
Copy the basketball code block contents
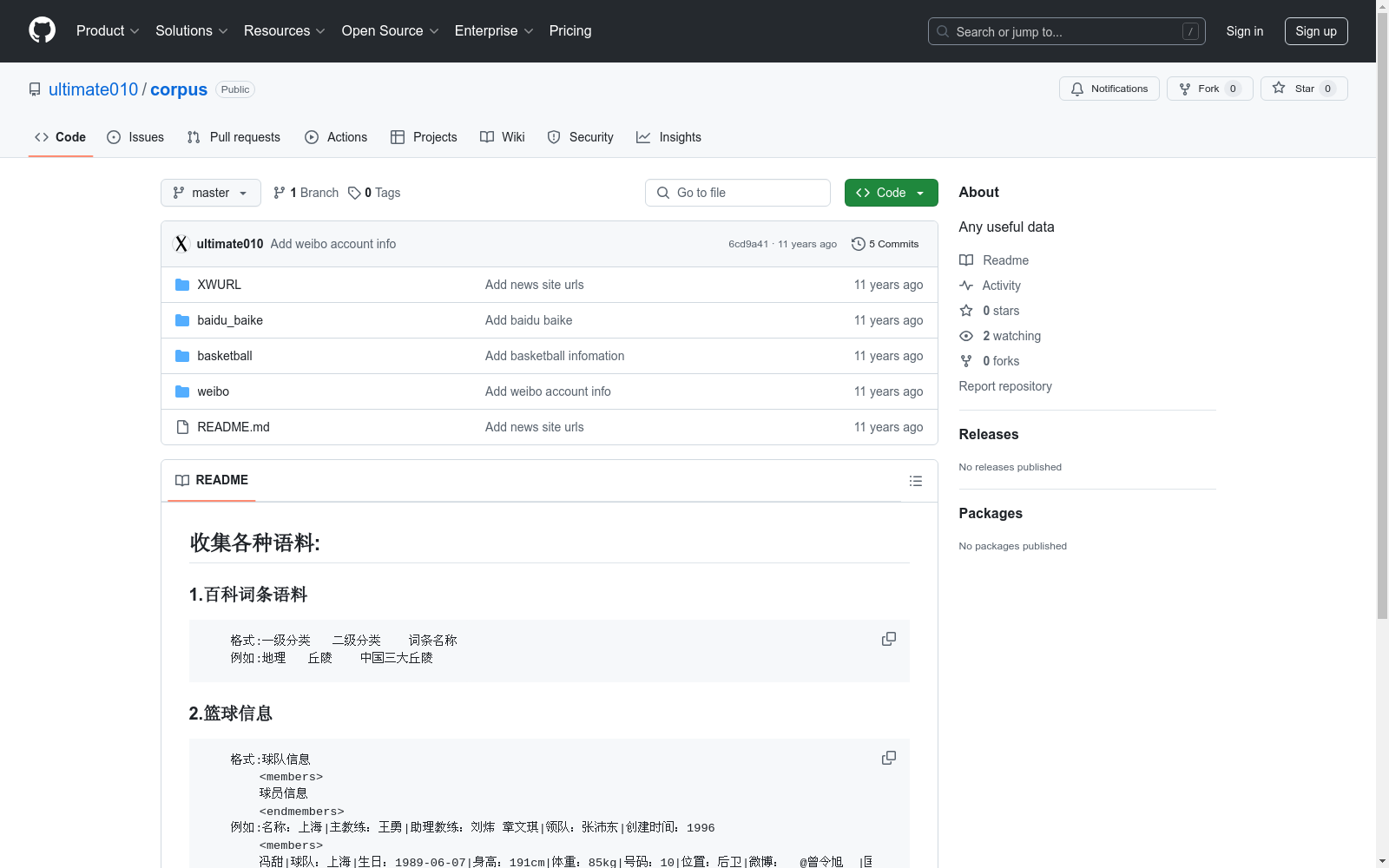click(x=889, y=758)
